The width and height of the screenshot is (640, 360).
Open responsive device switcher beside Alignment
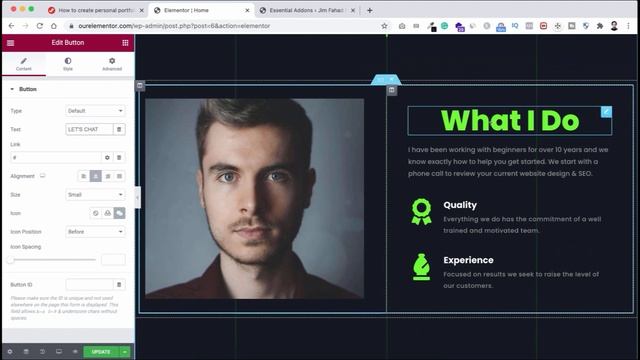click(42, 176)
